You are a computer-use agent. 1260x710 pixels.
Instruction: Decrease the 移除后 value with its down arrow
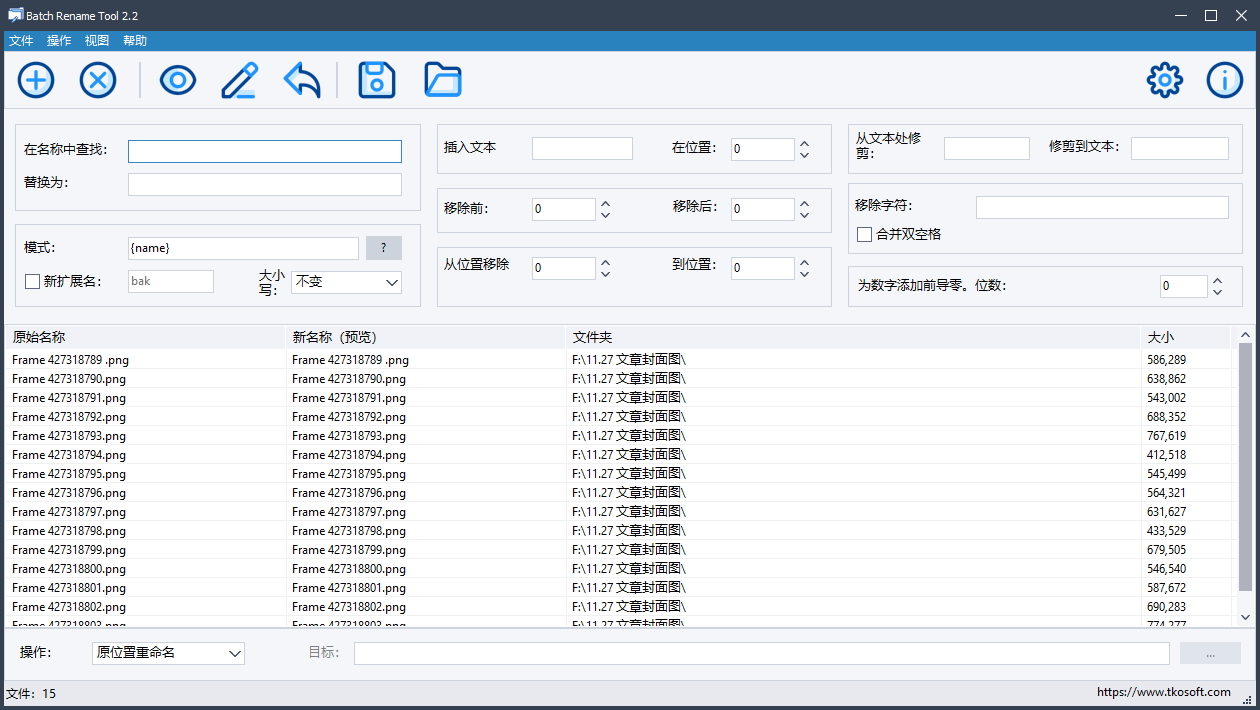point(804,215)
